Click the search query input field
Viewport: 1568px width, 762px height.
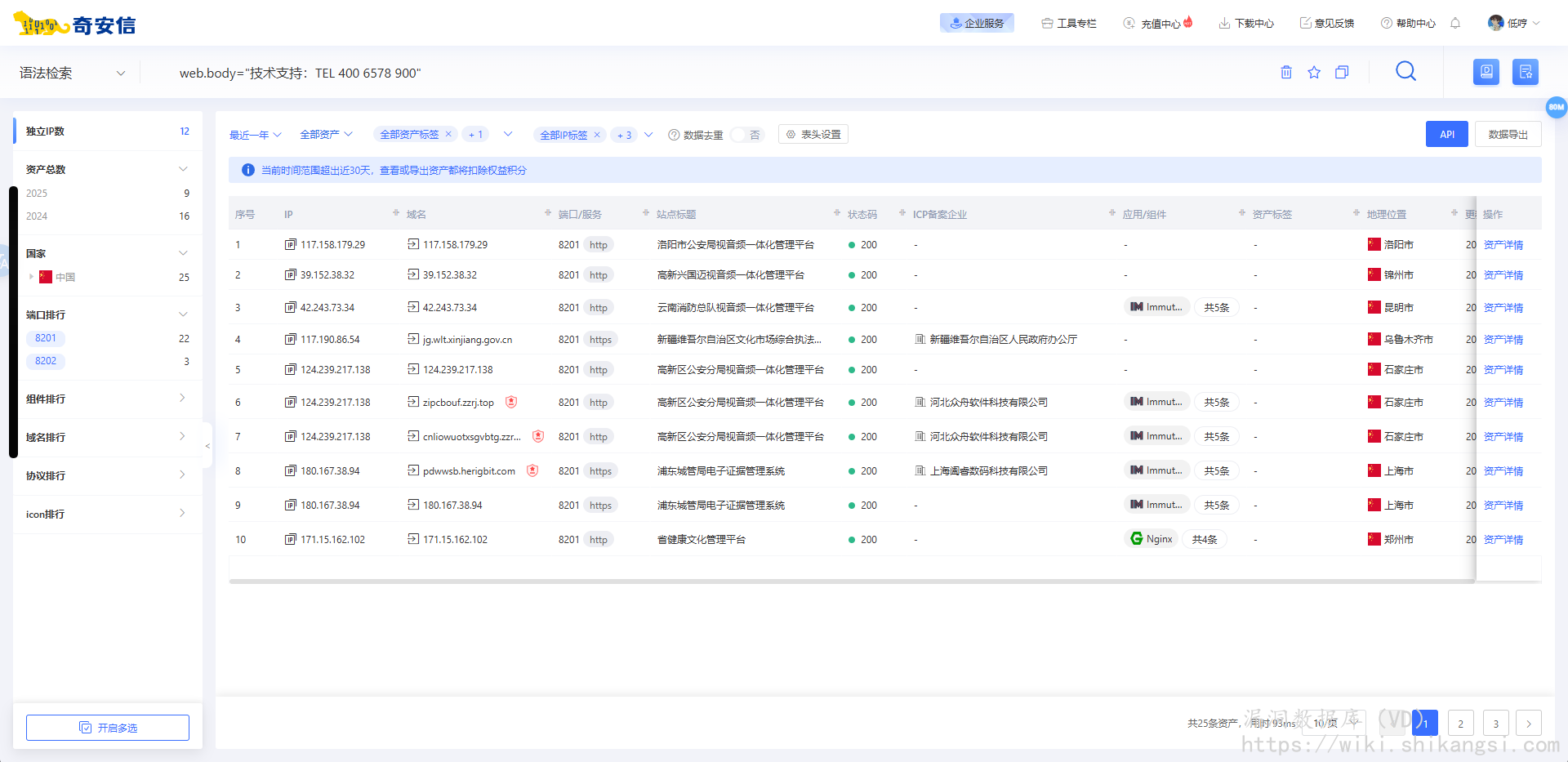[719, 73]
